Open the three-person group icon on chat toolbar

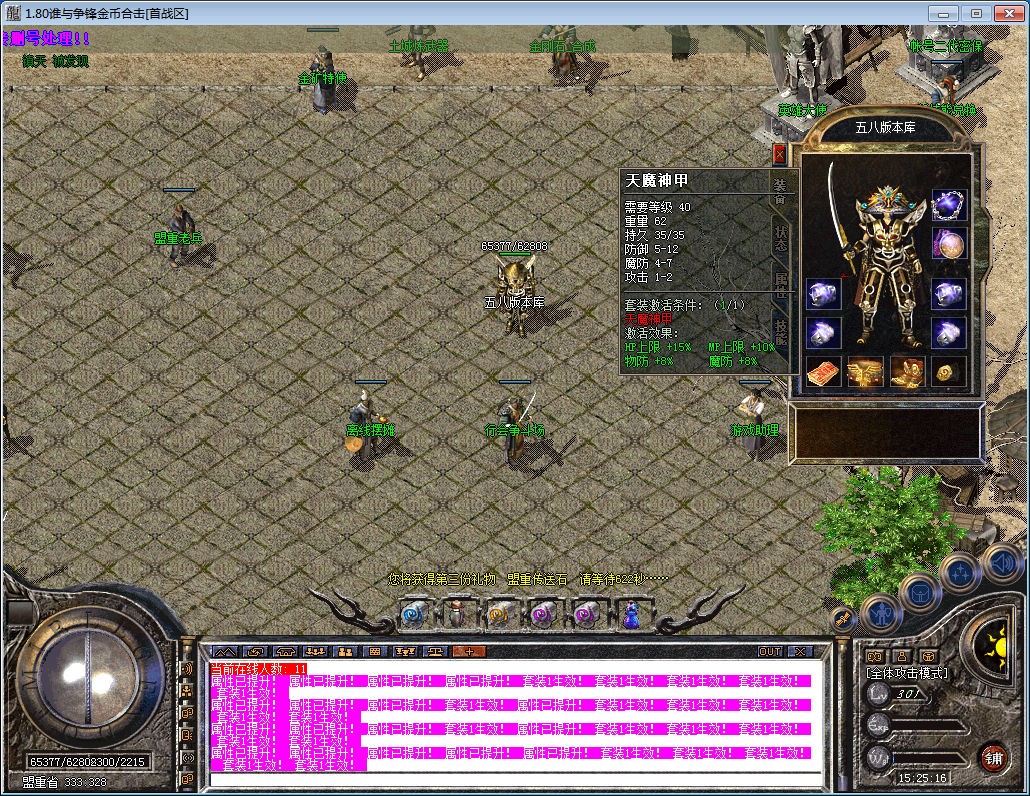coord(315,652)
